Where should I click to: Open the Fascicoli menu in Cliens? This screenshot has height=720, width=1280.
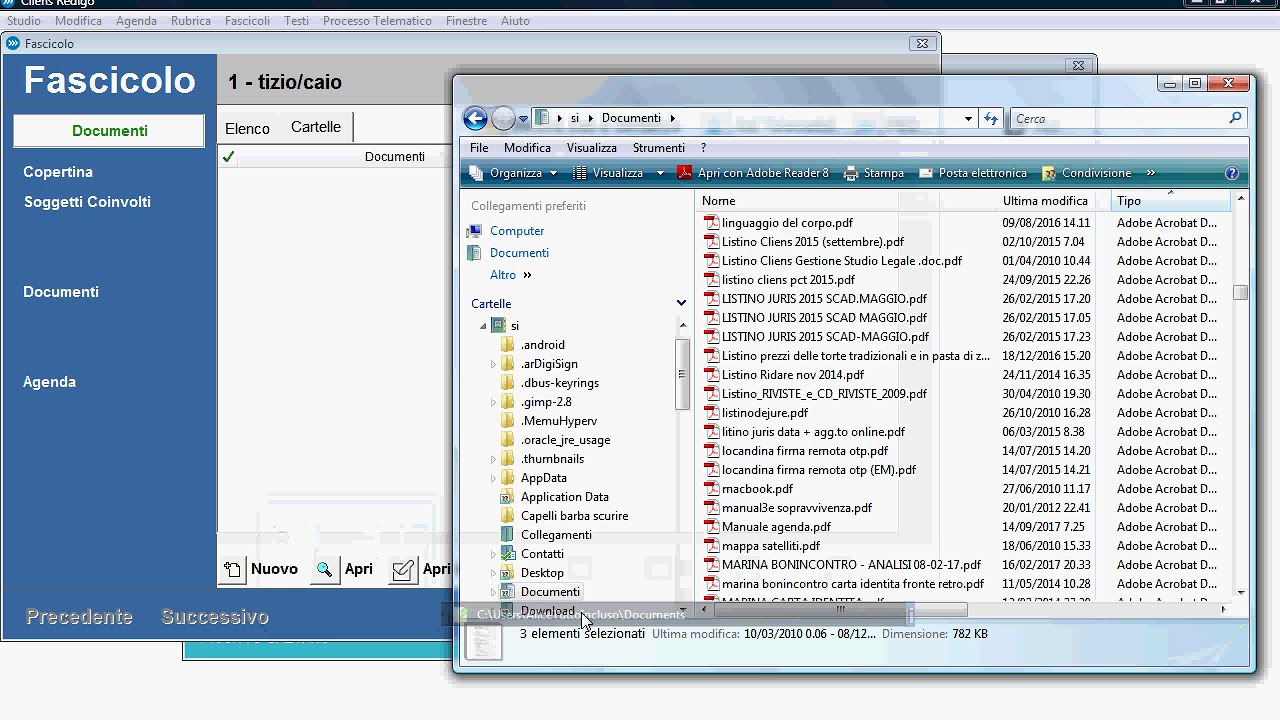pyautogui.click(x=247, y=20)
